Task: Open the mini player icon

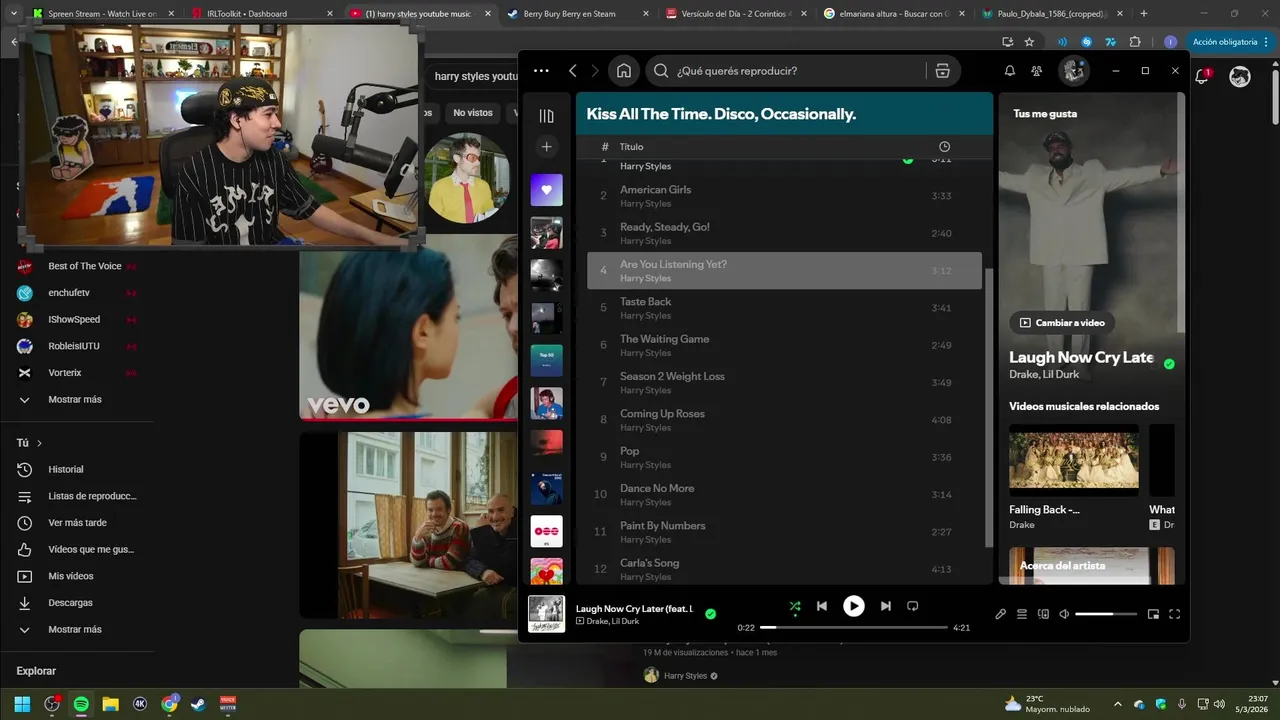Action: (x=1153, y=614)
